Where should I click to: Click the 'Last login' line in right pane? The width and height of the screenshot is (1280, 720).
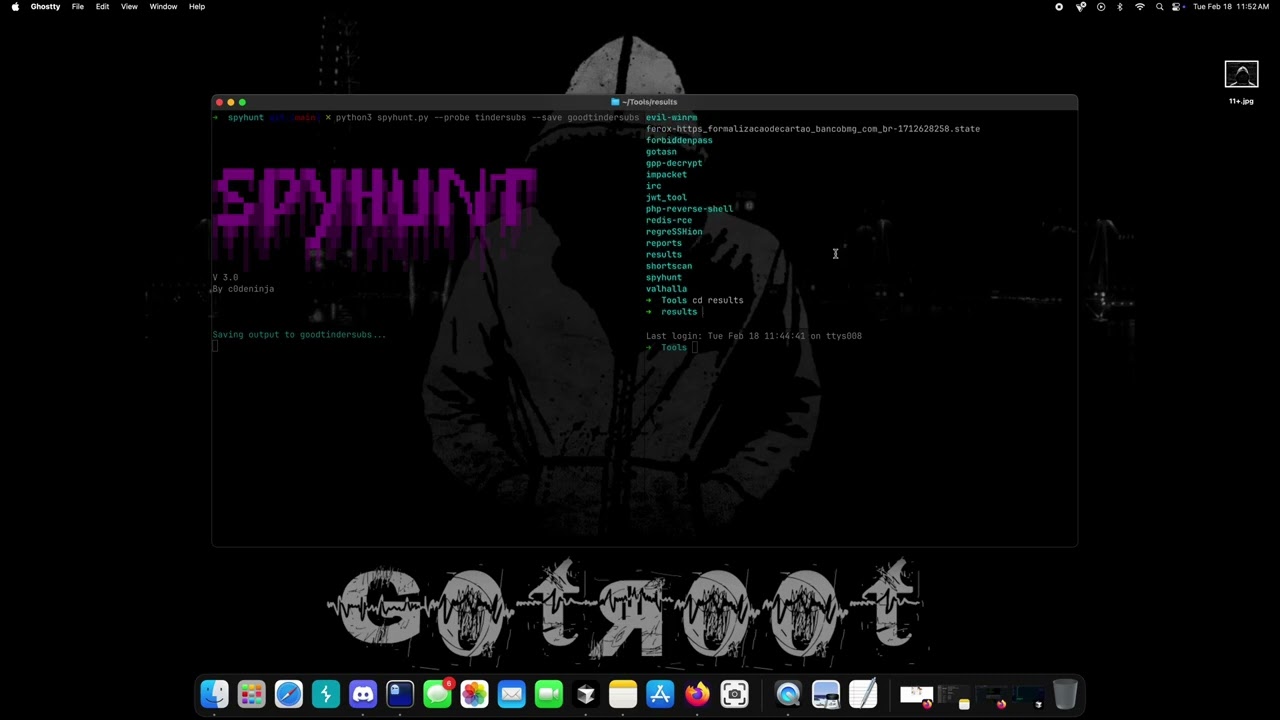(754, 336)
